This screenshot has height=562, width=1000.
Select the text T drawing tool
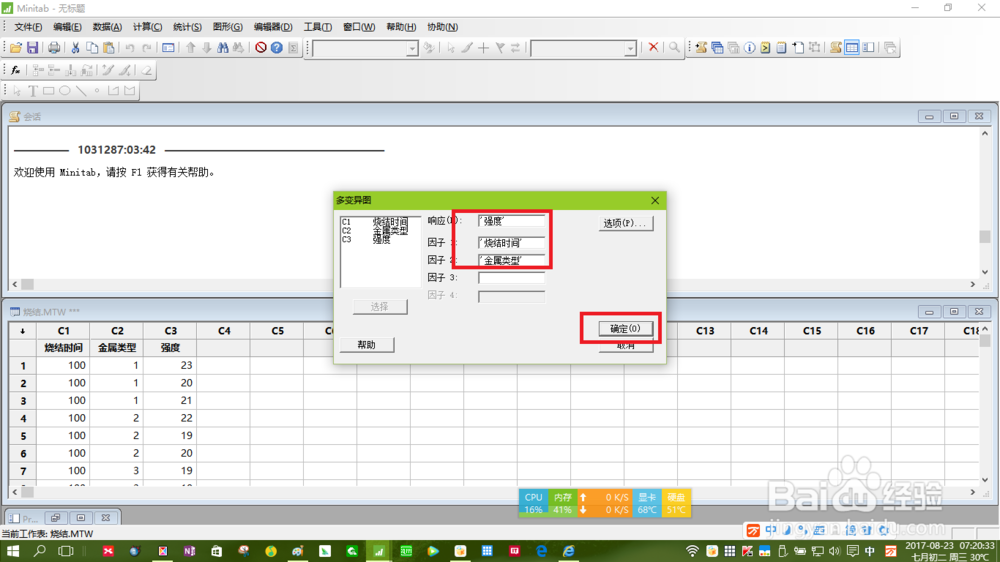[33, 91]
